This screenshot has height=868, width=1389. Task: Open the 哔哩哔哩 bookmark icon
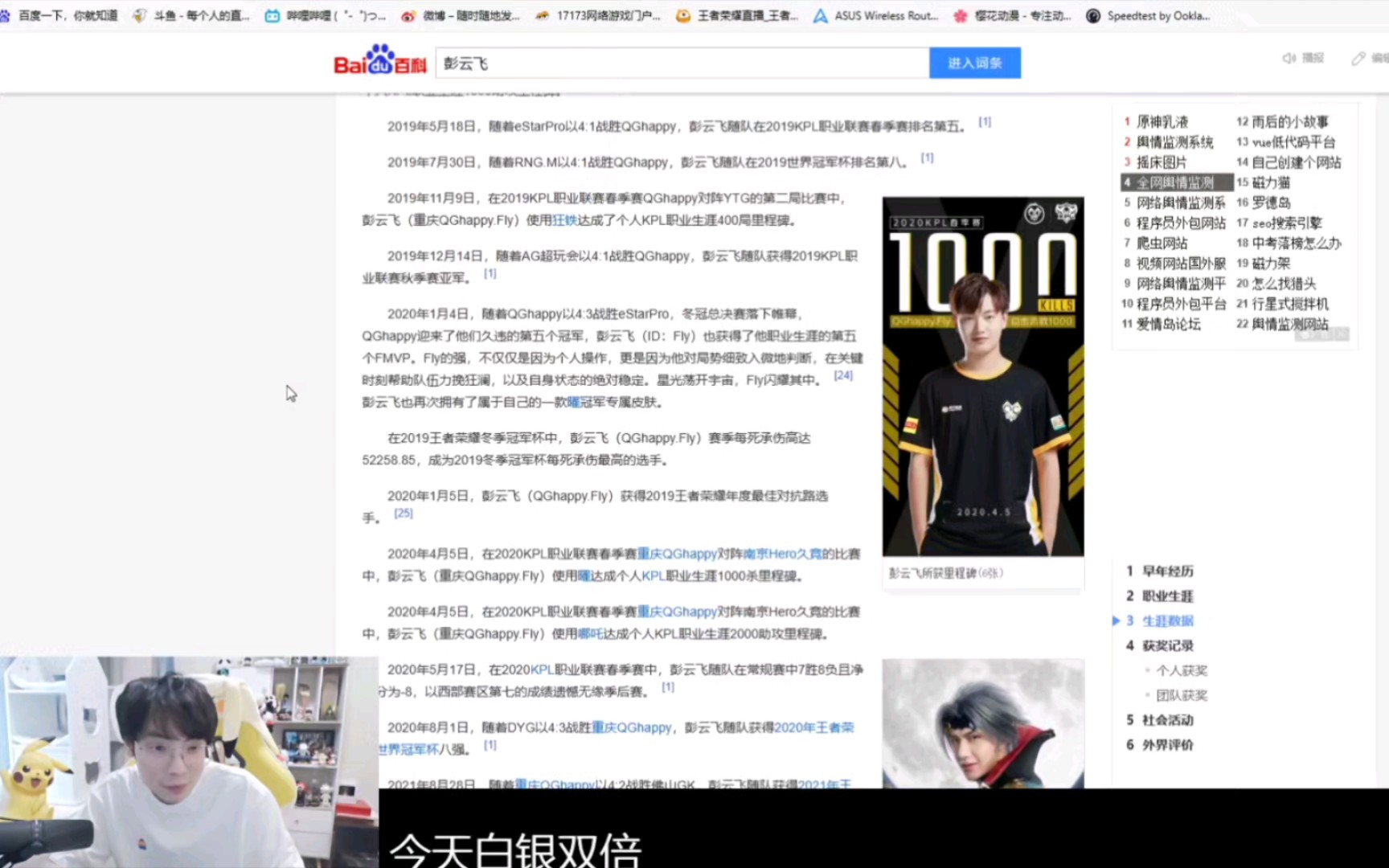click(272, 15)
